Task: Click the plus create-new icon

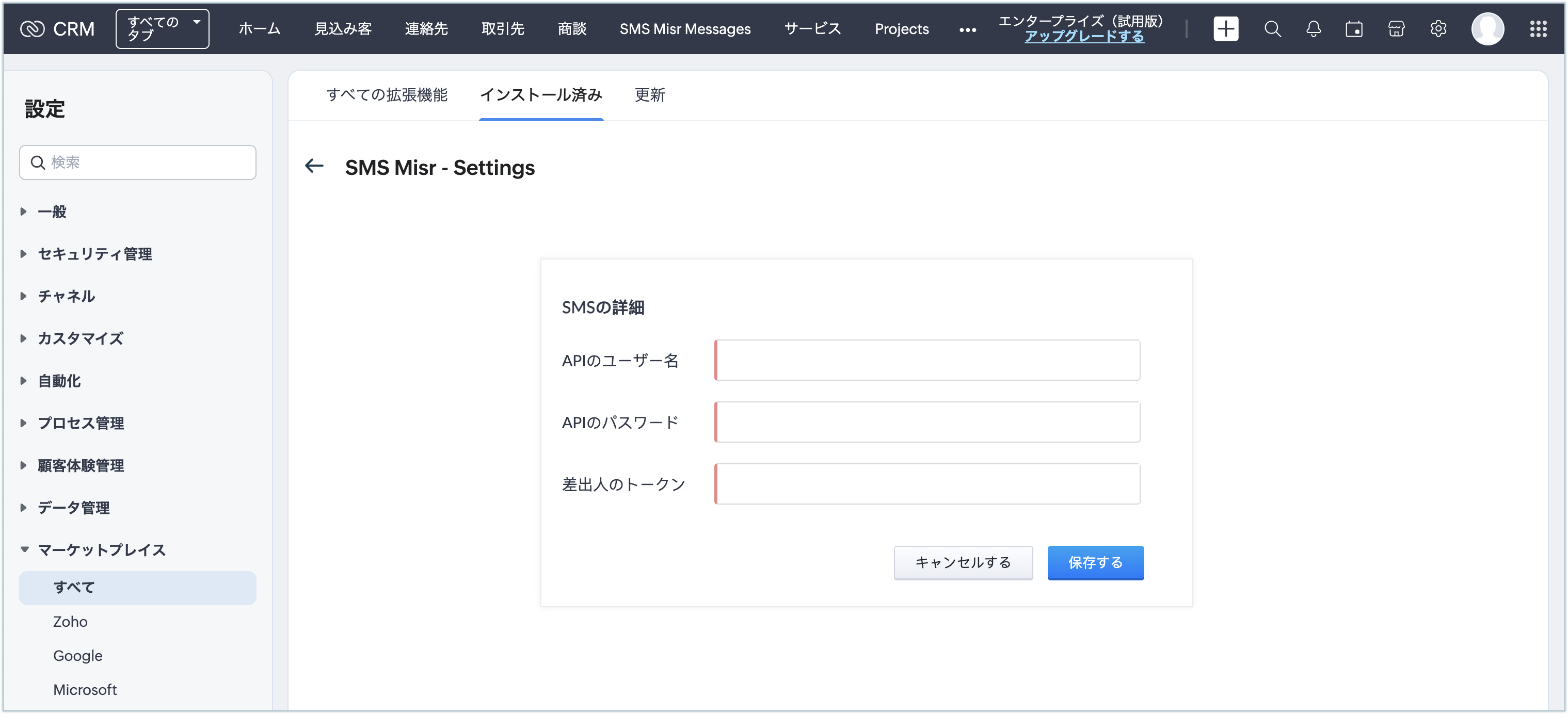Action: pos(1225,28)
